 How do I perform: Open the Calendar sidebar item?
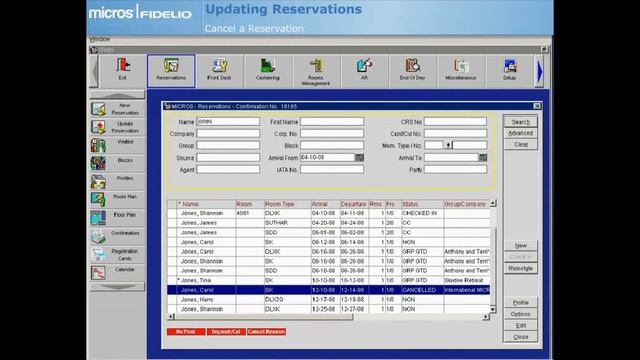click(118, 273)
